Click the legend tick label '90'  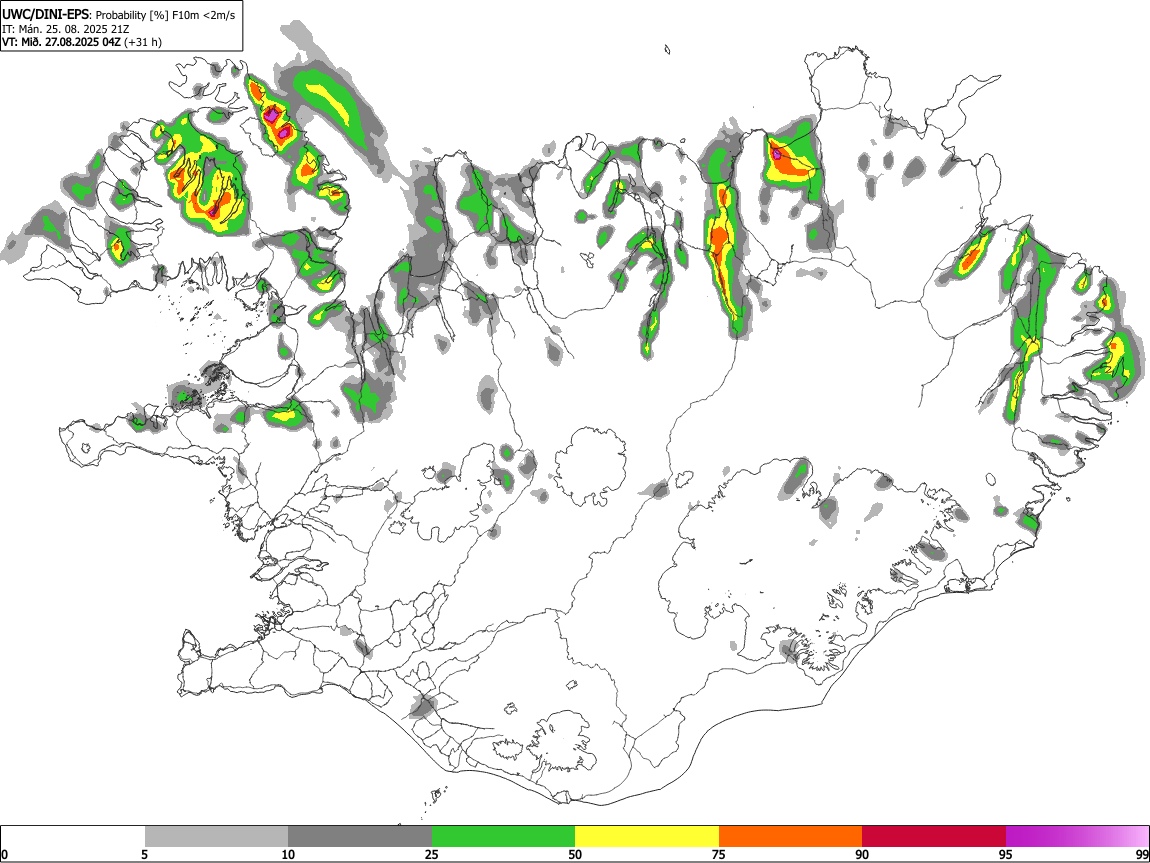click(862, 855)
